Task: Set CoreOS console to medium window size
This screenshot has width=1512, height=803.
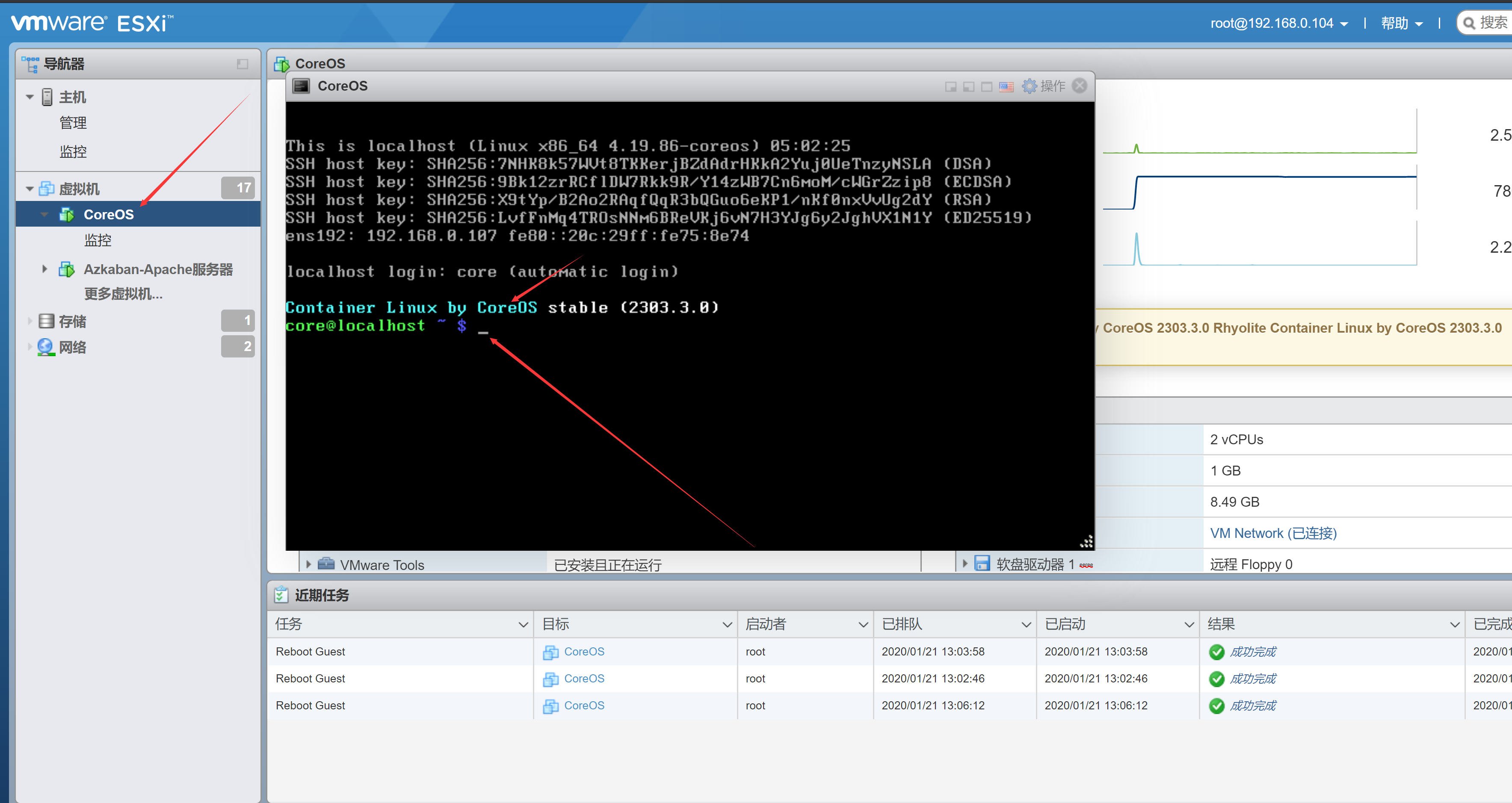Action: point(968,87)
